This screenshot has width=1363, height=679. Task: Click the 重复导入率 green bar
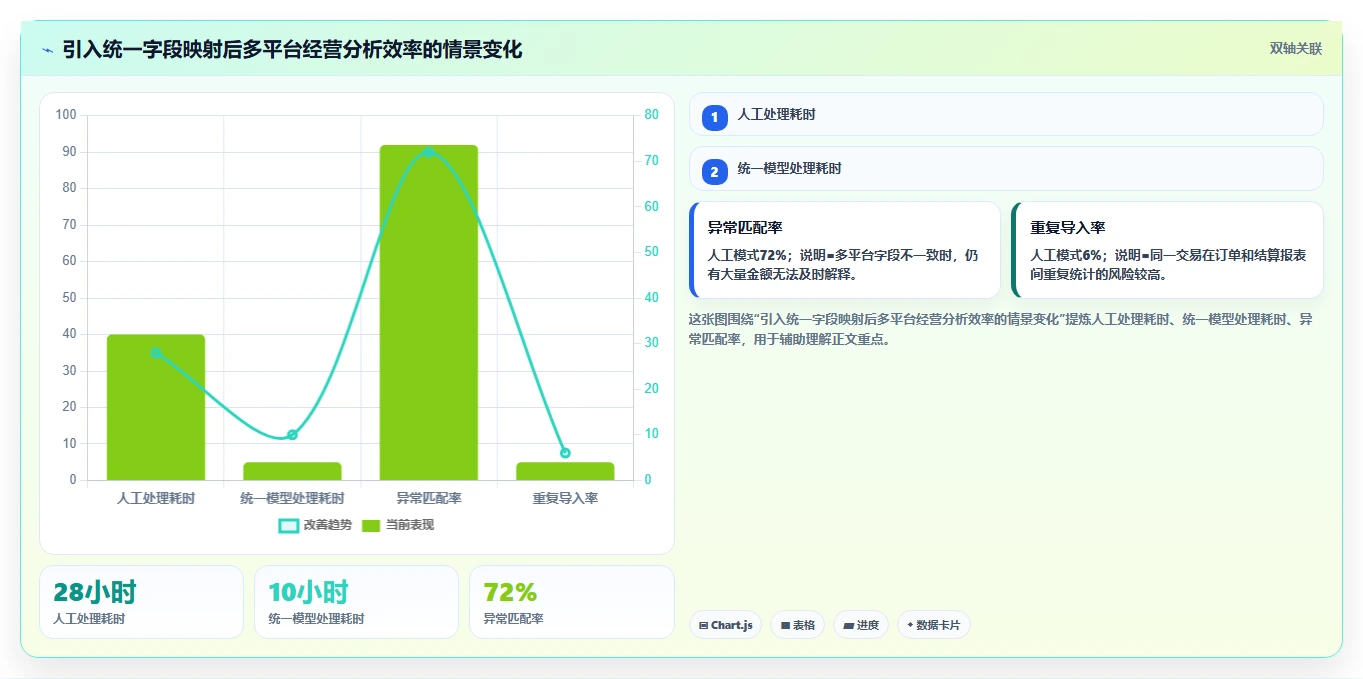coord(565,471)
